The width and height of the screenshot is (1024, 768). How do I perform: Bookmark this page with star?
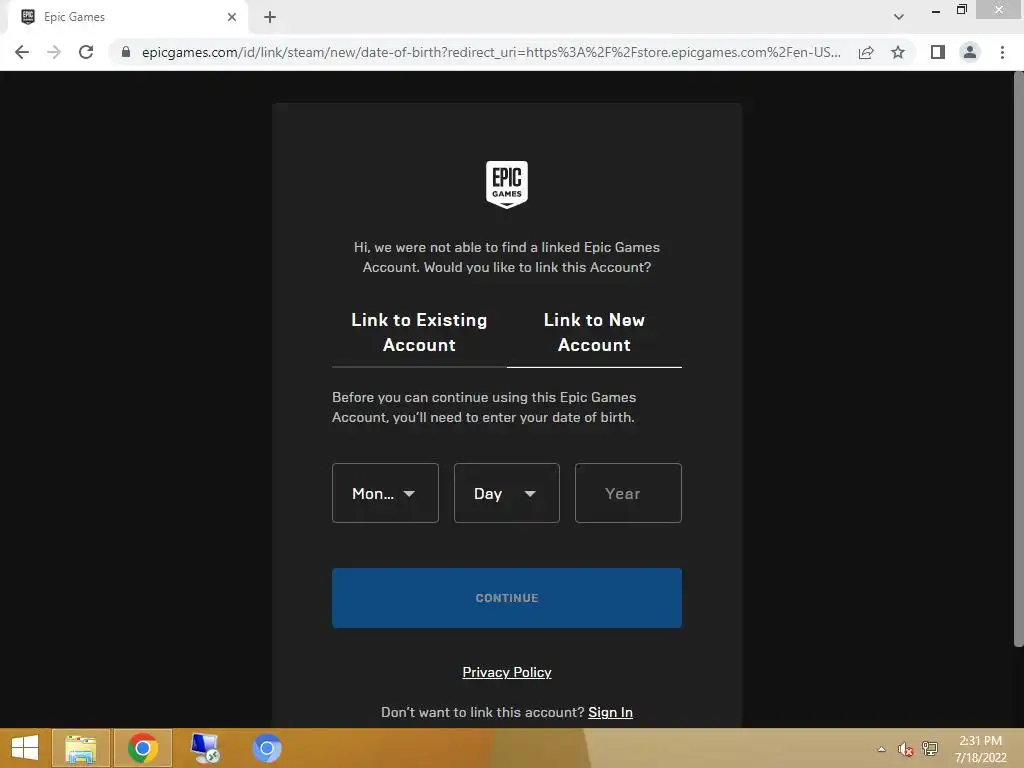[898, 52]
